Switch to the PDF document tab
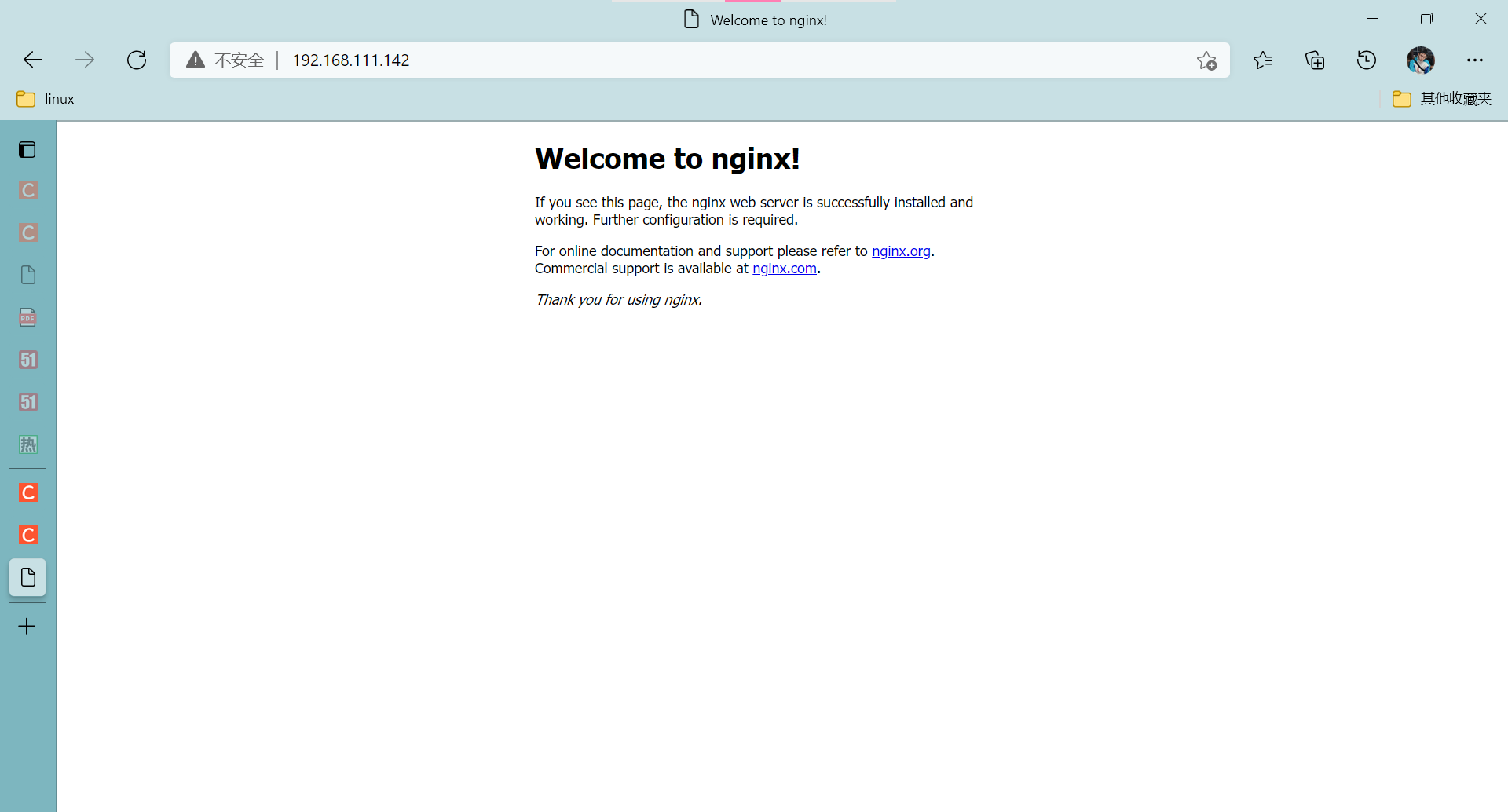 click(x=27, y=317)
